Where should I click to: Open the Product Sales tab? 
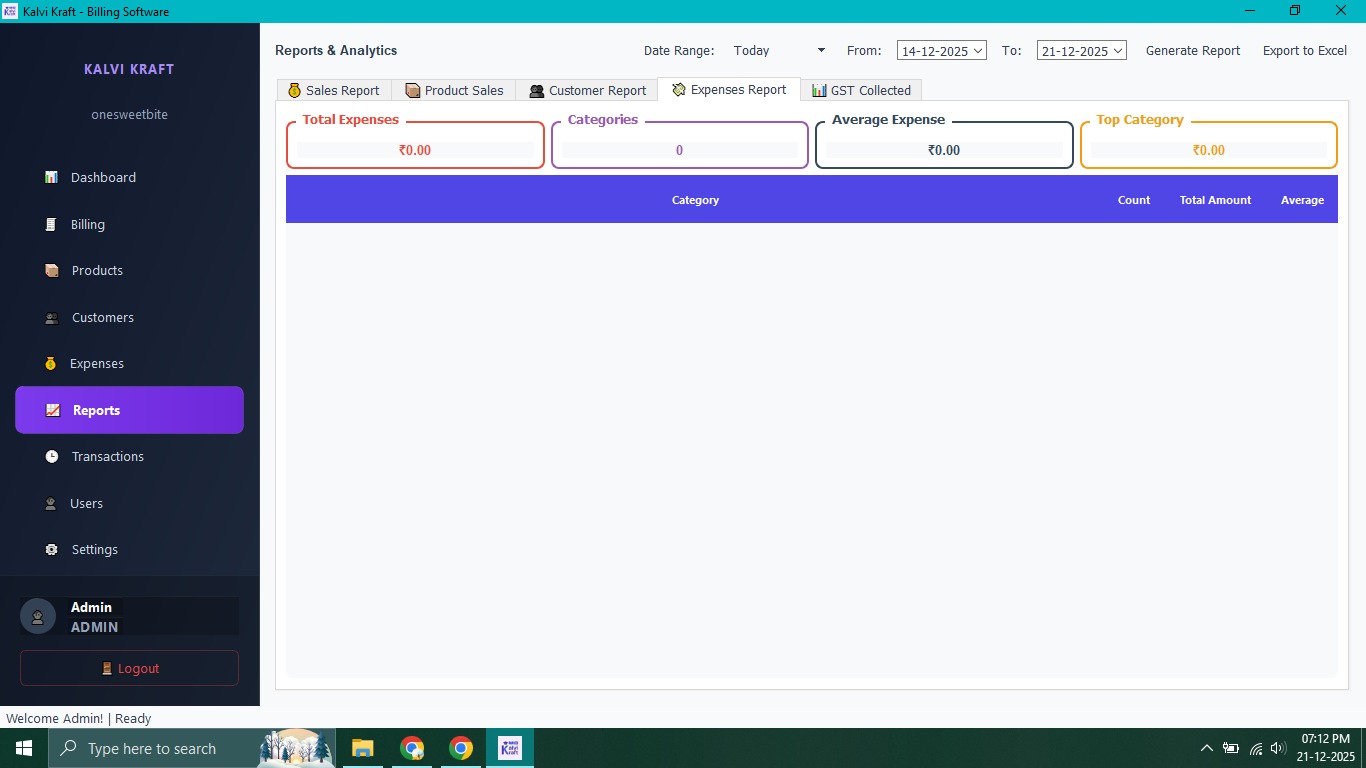coord(454,90)
